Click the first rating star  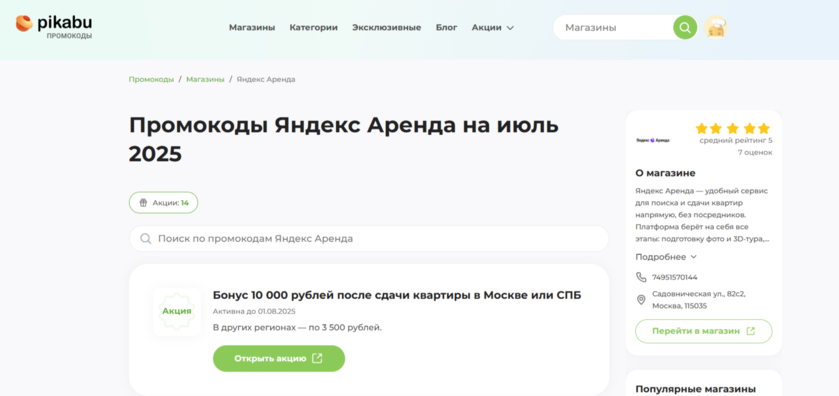(x=701, y=128)
